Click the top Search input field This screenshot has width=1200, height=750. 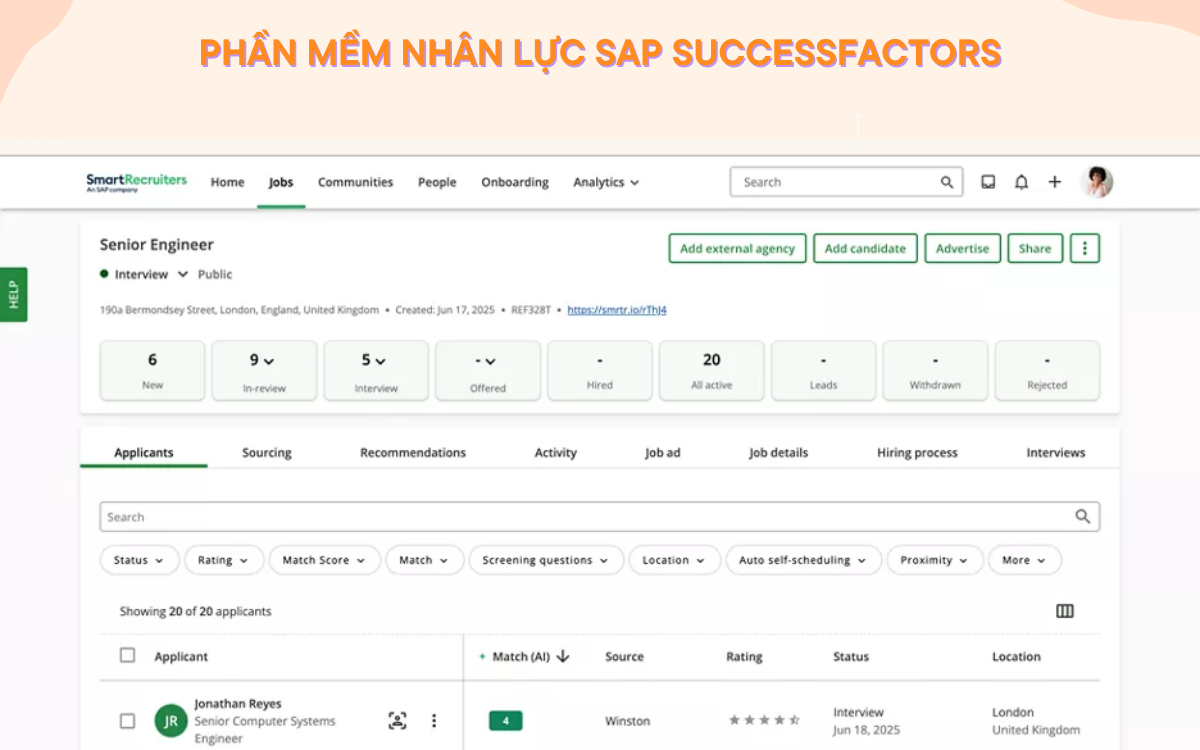[846, 182]
